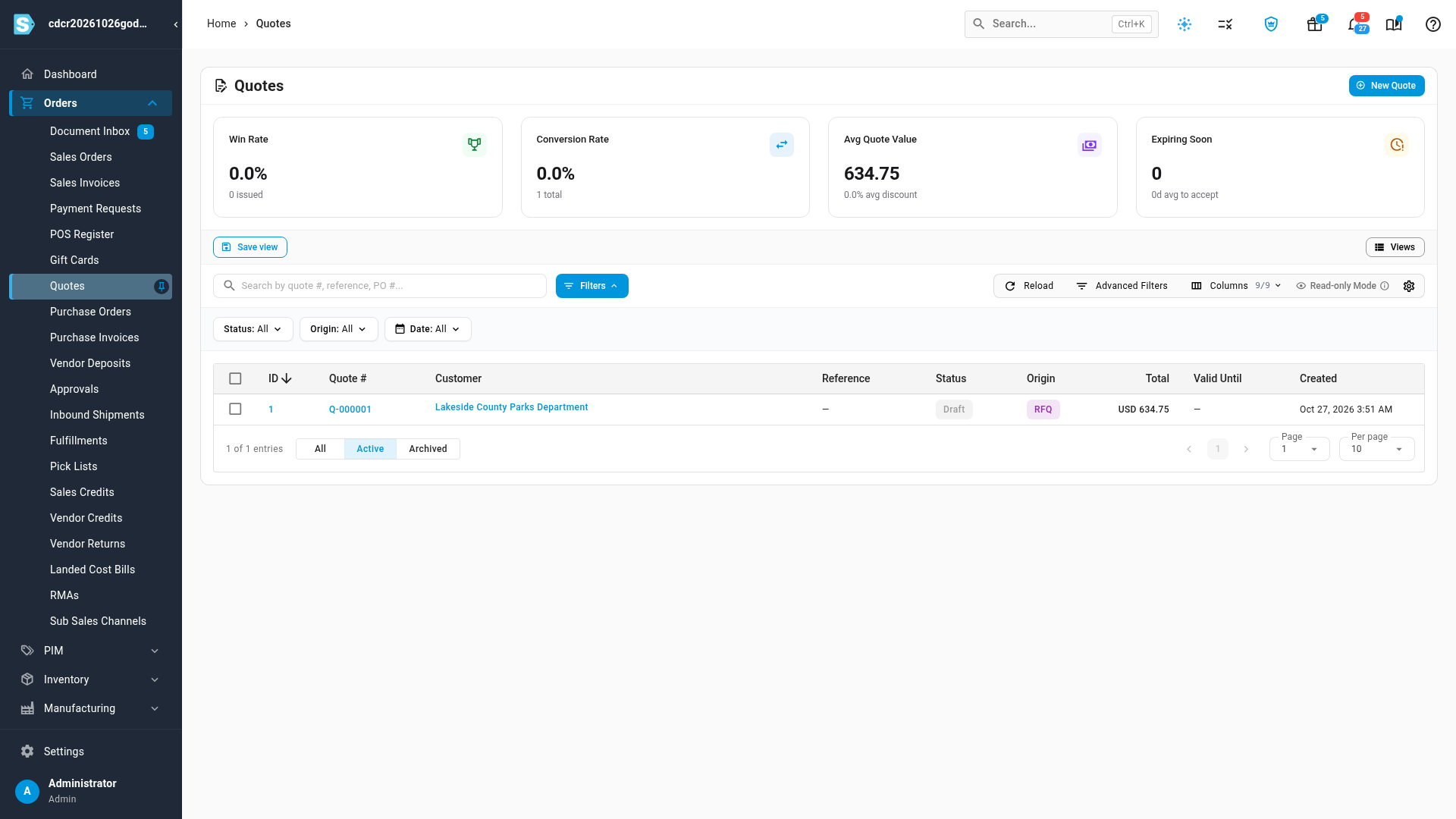Toggle the Filters panel

click(592, 286)
